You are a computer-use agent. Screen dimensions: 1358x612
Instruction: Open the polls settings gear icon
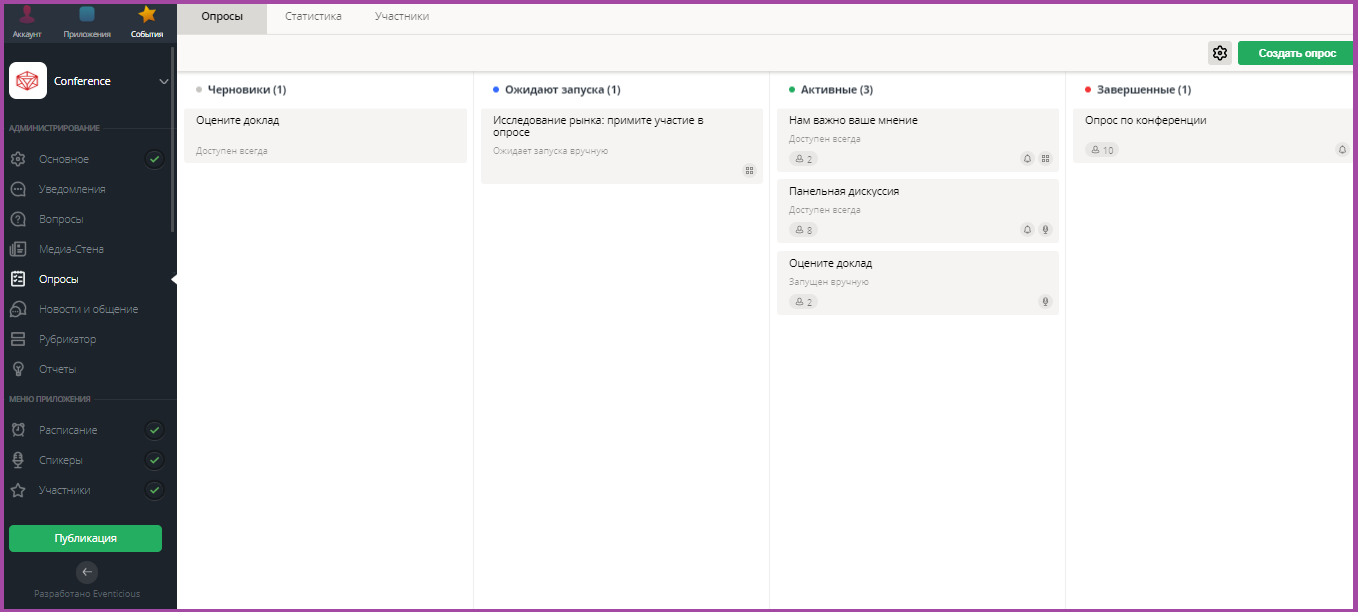click(1219, 53)
